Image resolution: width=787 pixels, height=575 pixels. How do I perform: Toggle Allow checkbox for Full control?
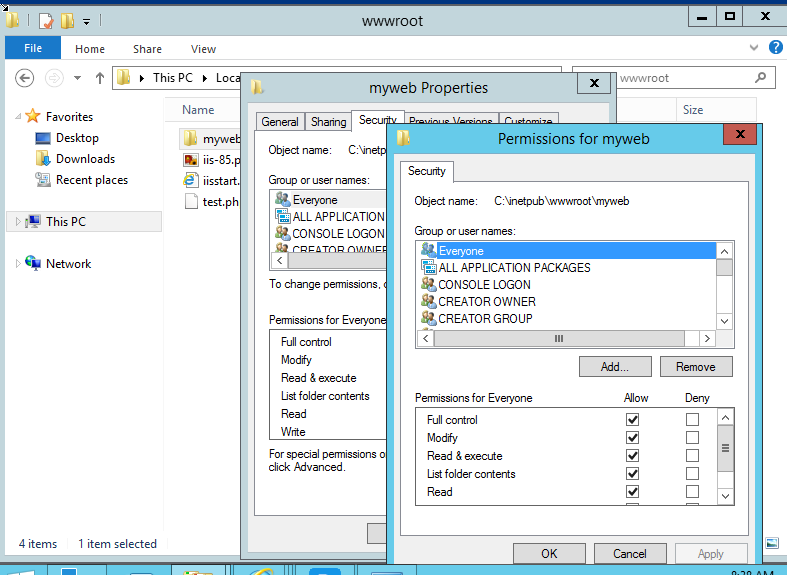tap(632, 419)
